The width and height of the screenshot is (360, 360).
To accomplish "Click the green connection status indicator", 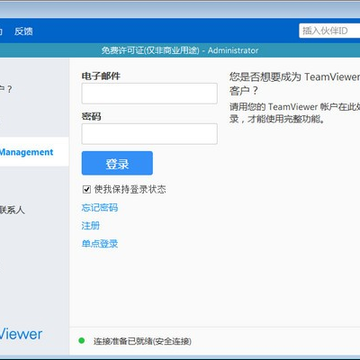I will coord(81,341).
